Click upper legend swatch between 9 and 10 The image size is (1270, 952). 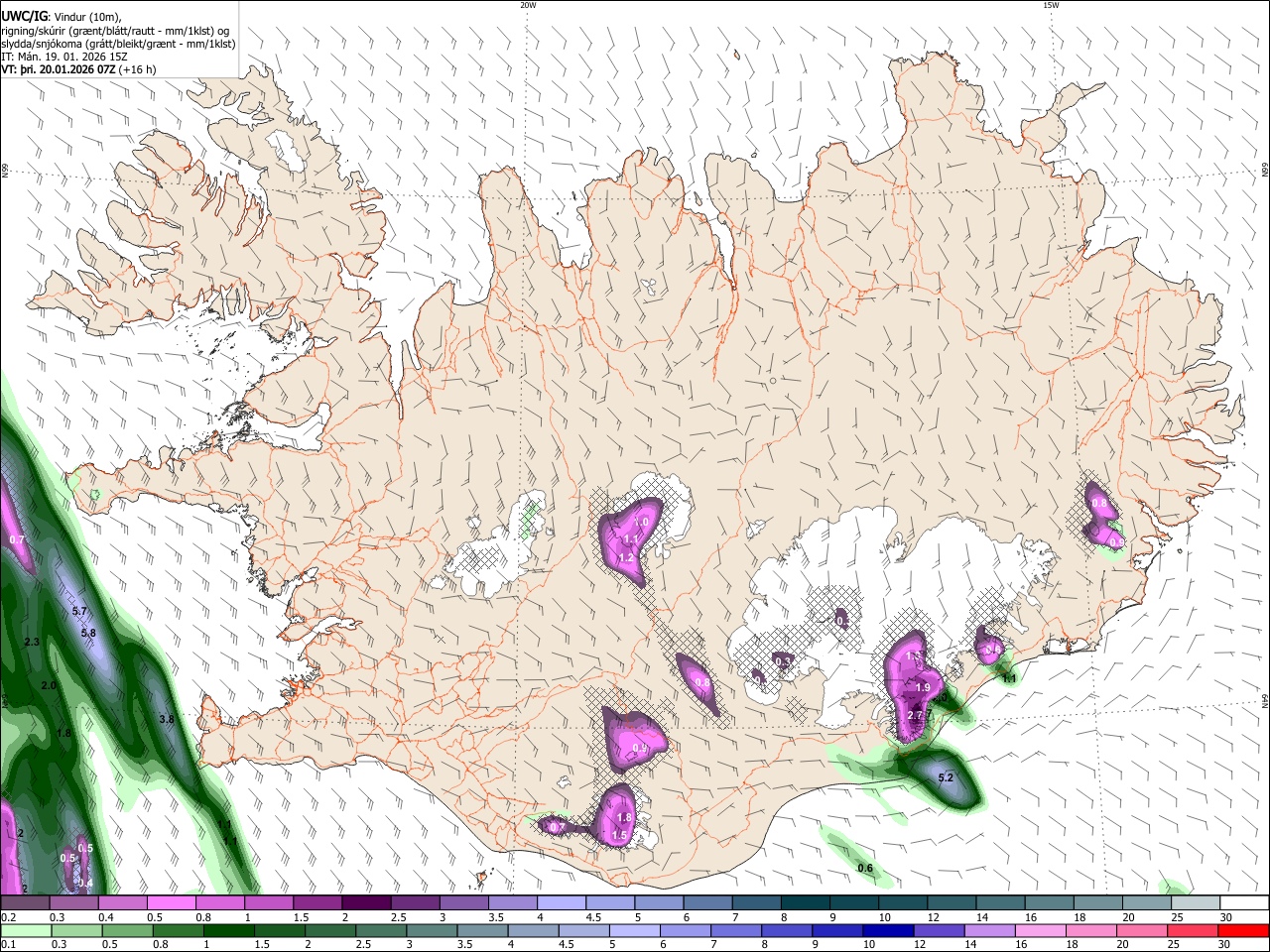(854, 902)
